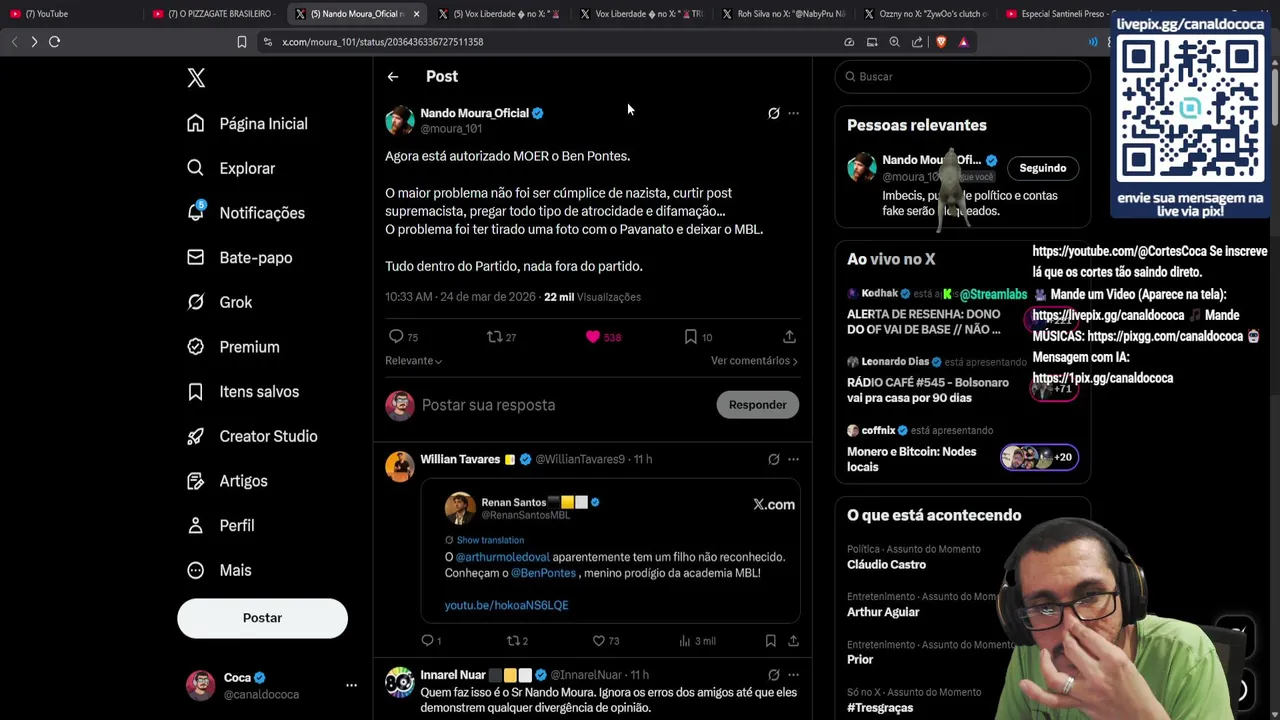This screenshot has width=1280, height=720.
Task: Click the Responder button
Action: tap(757, 405)
